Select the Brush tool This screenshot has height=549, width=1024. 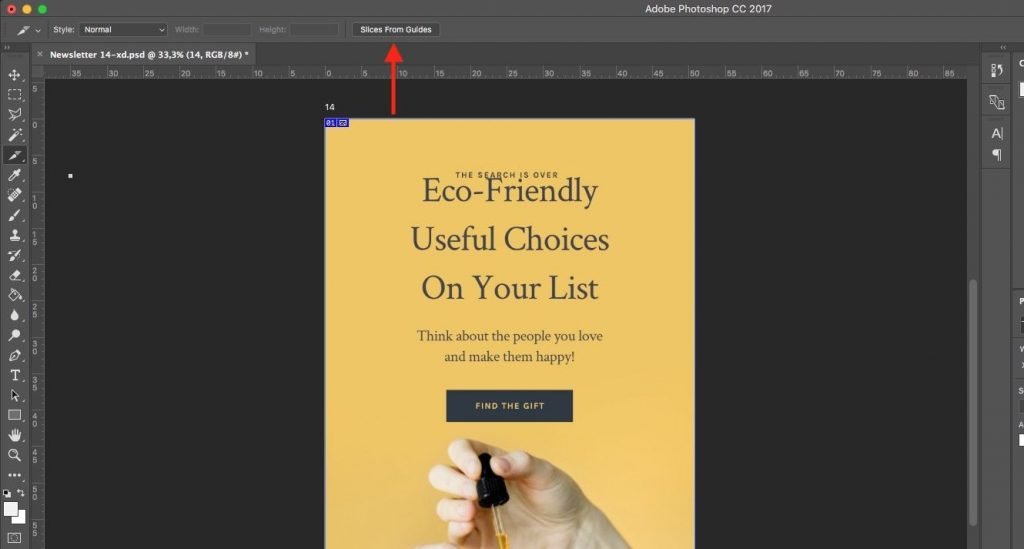click(15, 215)
